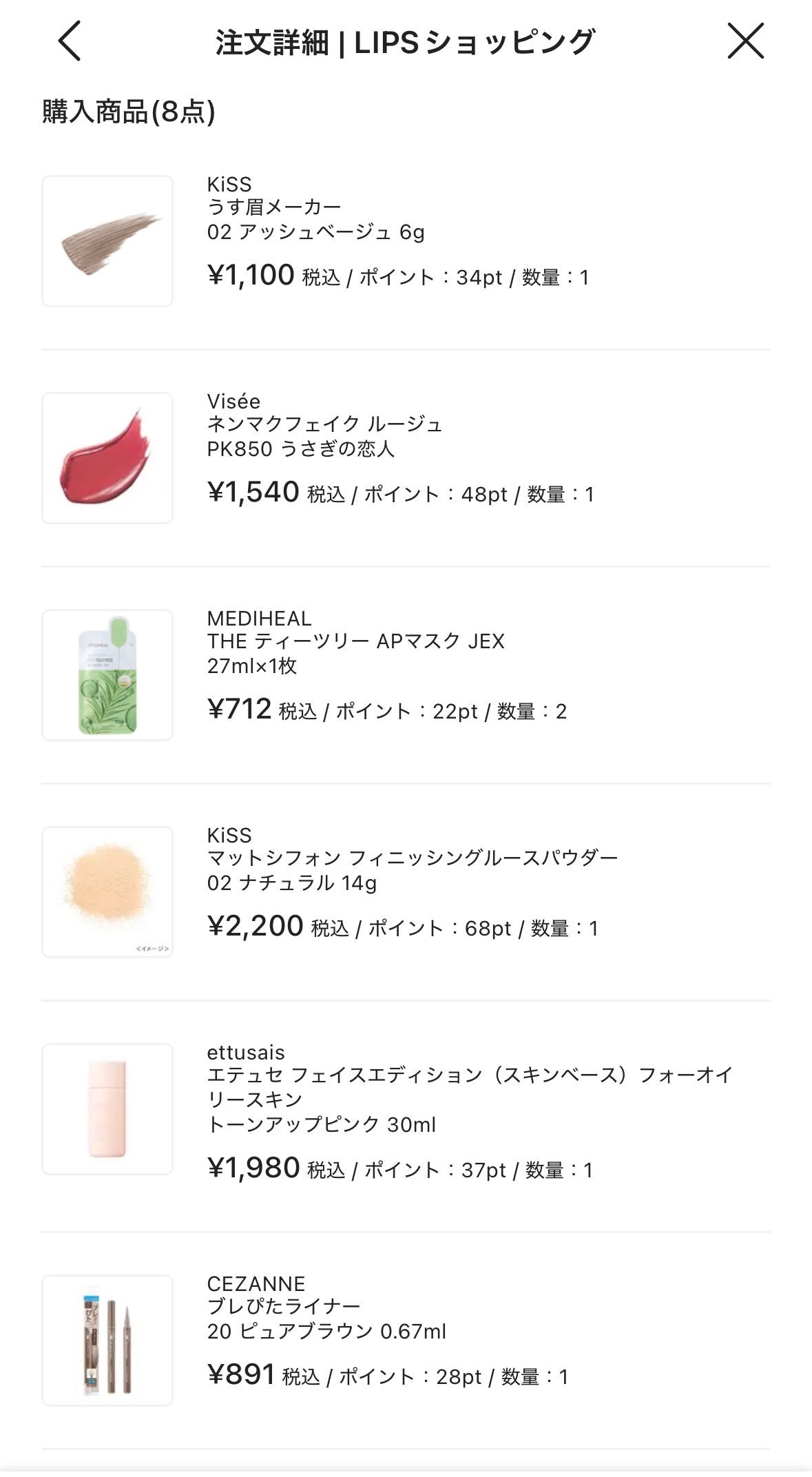Tap the 購入商品(8点) section heading

click(129, 112)
